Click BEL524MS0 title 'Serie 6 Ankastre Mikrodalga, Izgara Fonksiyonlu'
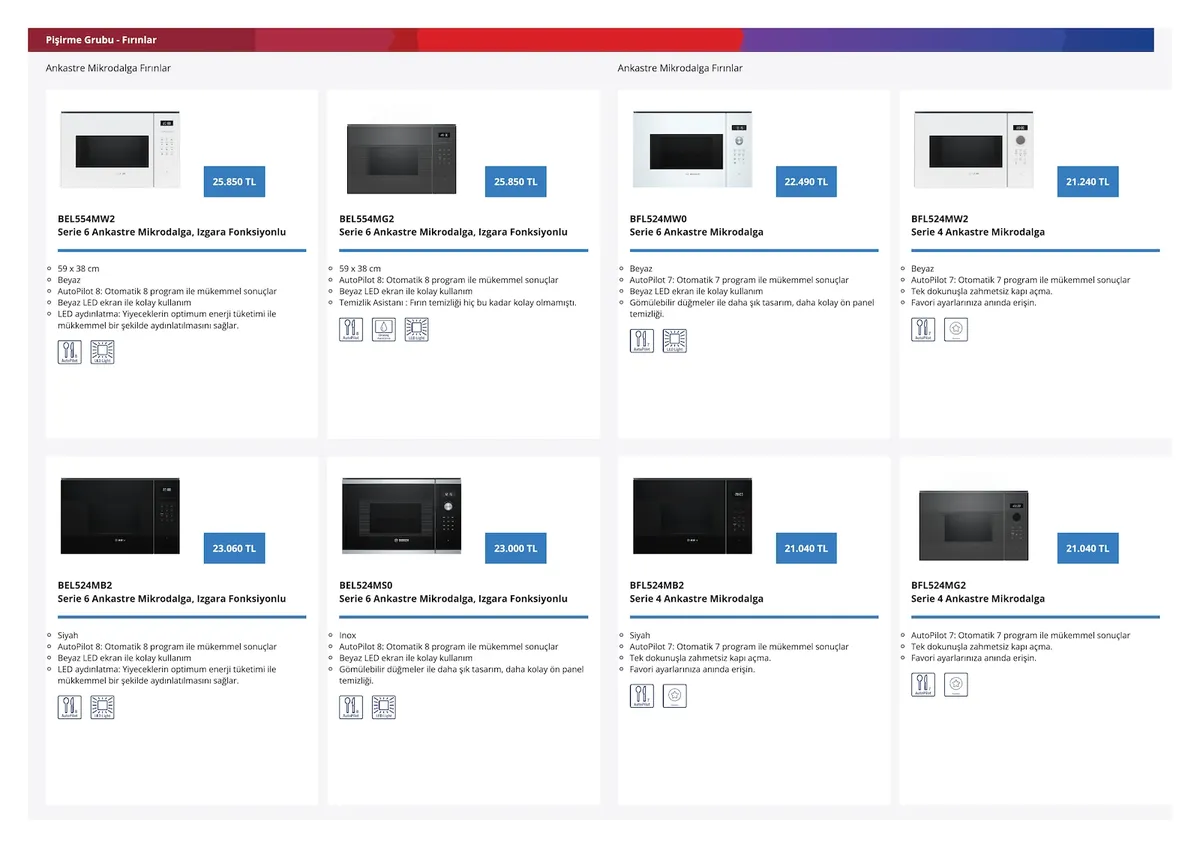The width and height of the screenshot is (1200, 848). [453, 599]
